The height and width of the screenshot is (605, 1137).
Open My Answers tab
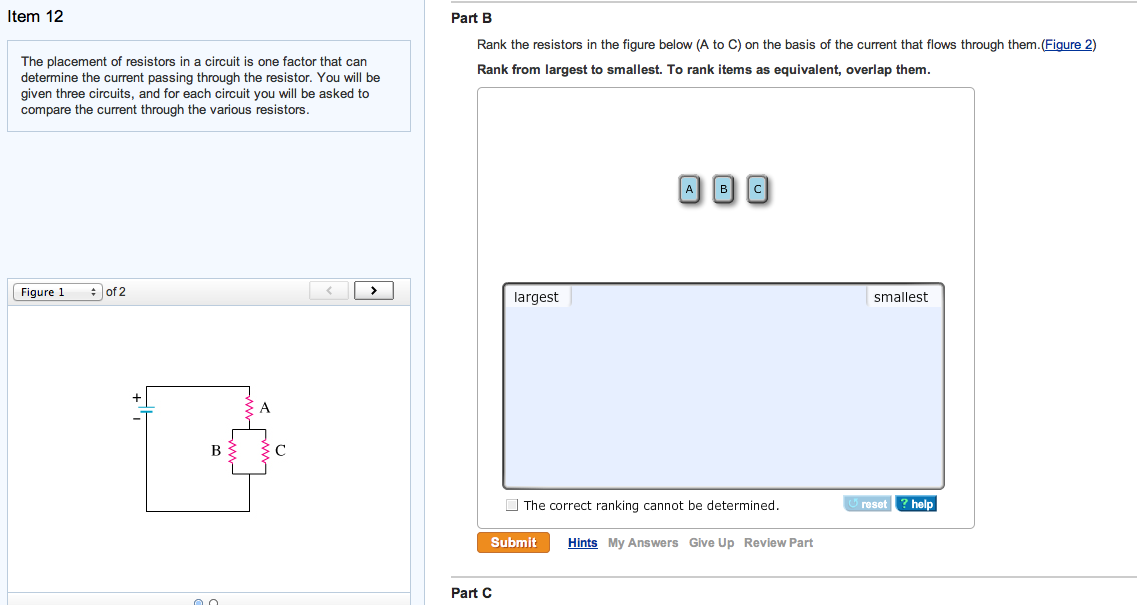pos(643,543)
